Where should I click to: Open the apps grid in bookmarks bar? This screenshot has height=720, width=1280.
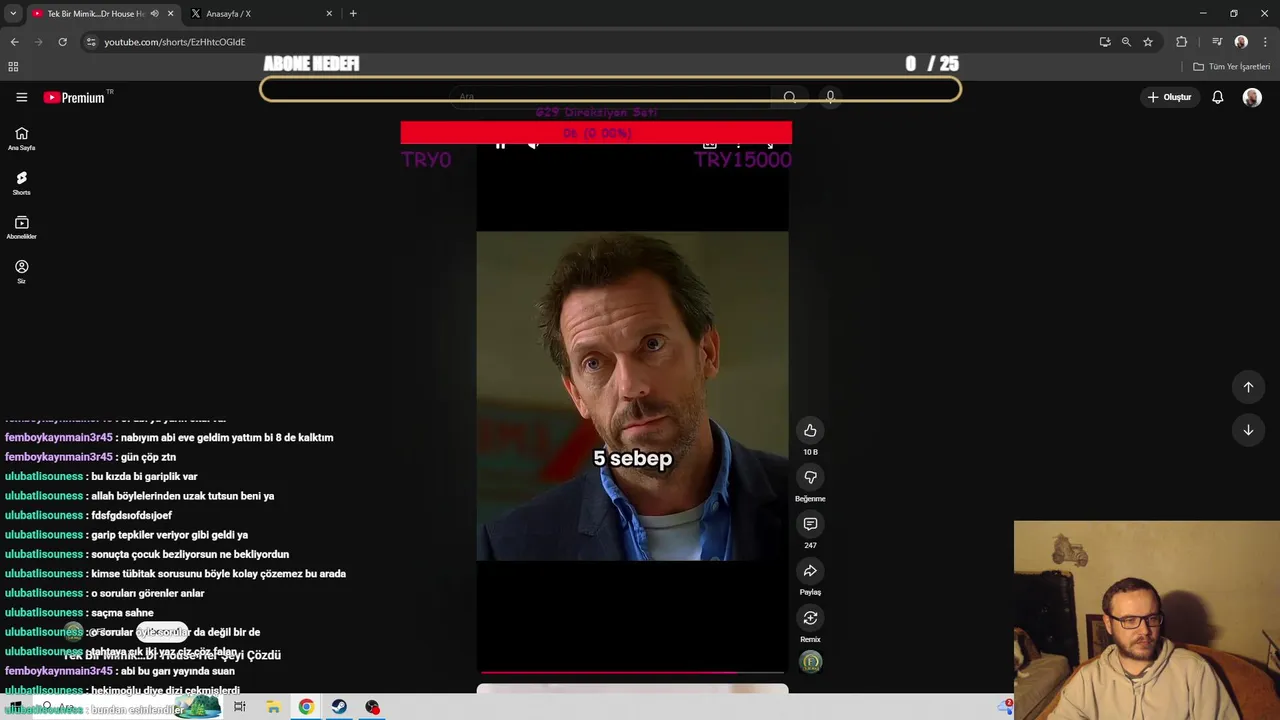click(x=13, y=67)
